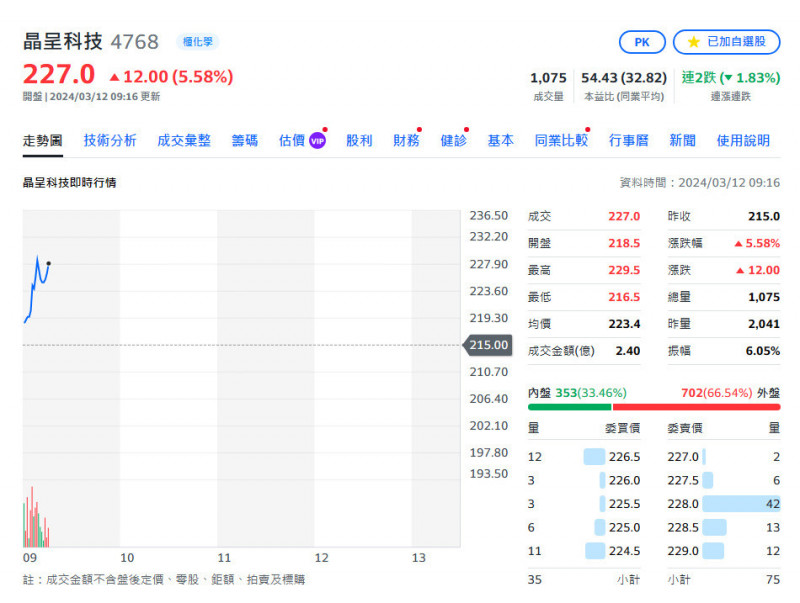
Task: Click the 委賣價 column header
Action: tap(685, 428)
